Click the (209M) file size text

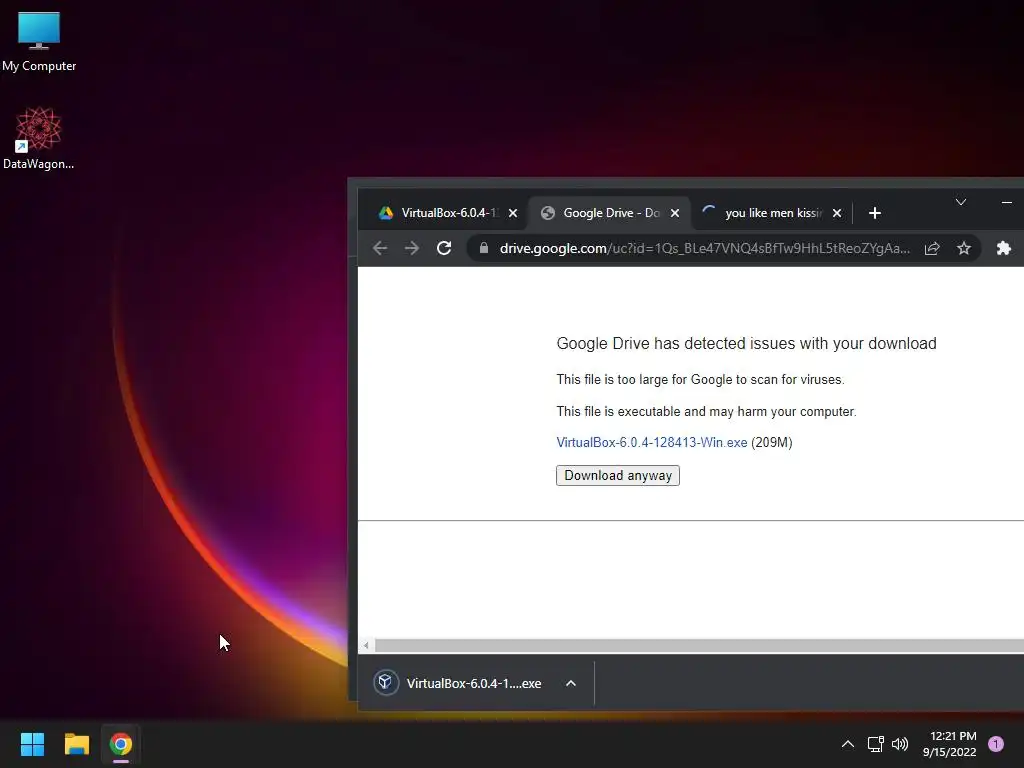[772, 442]
